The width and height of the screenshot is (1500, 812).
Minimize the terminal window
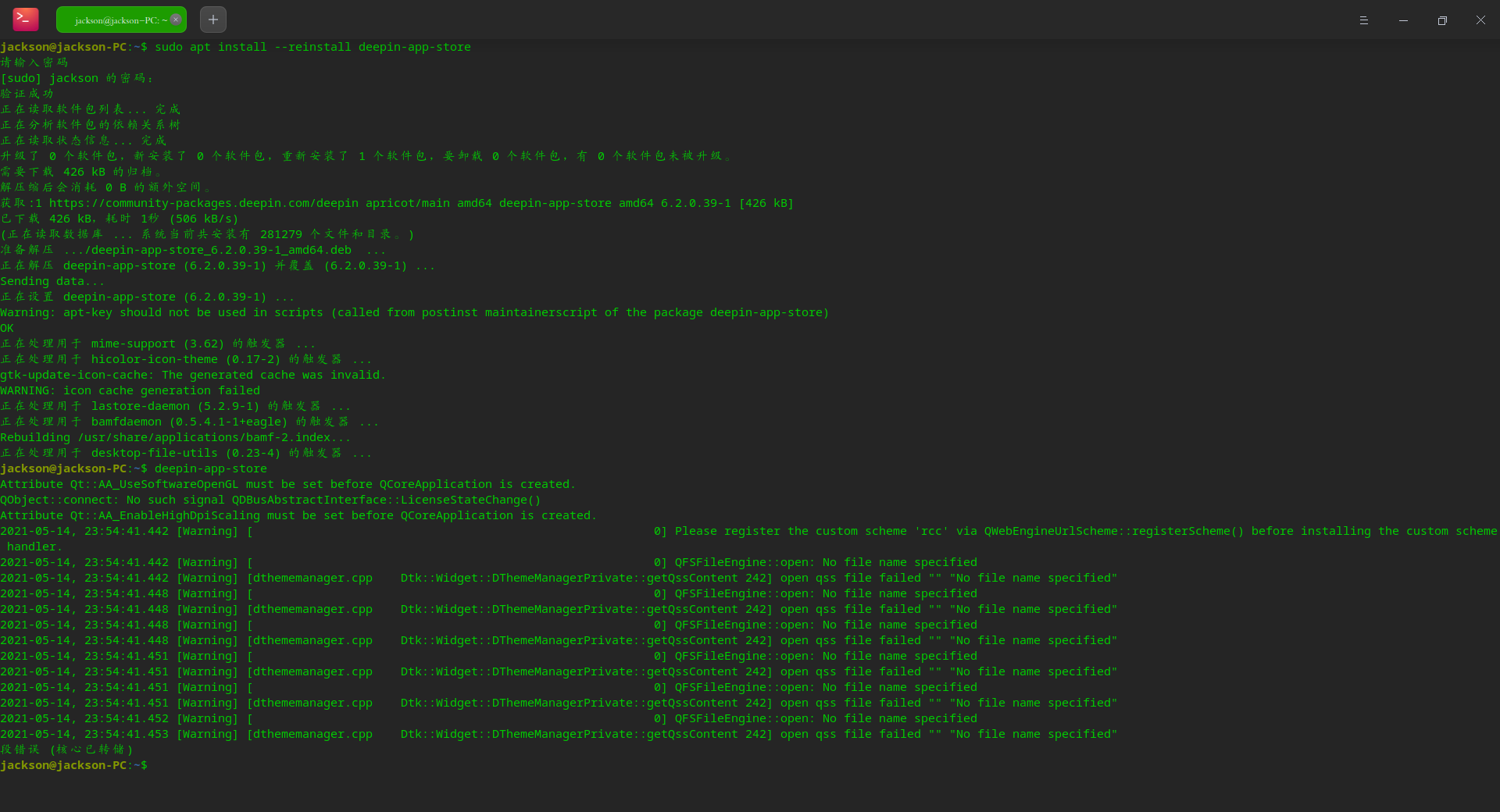pyautogui.click(x=1403, y=20)
